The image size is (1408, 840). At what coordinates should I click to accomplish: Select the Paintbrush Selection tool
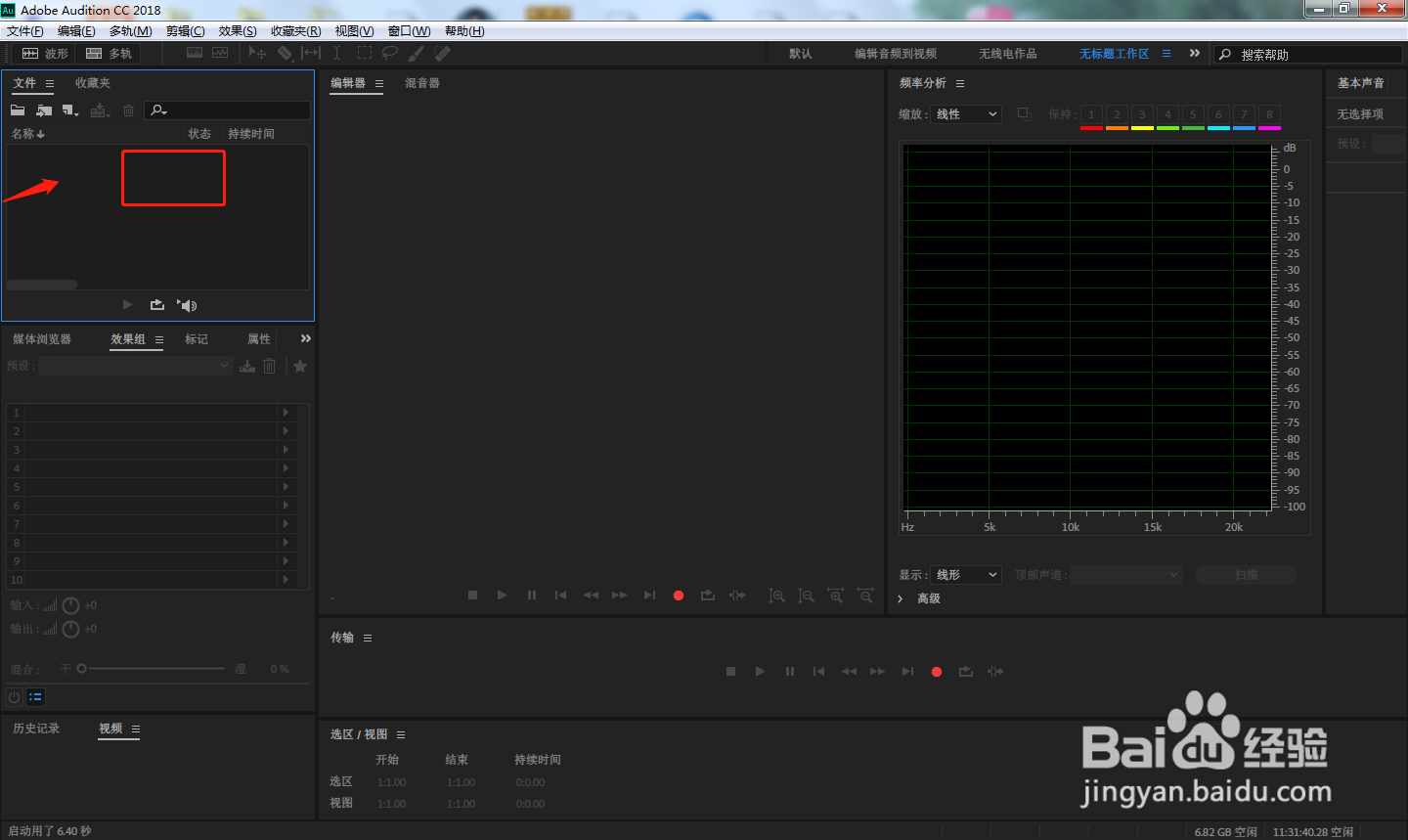point(416,53)
